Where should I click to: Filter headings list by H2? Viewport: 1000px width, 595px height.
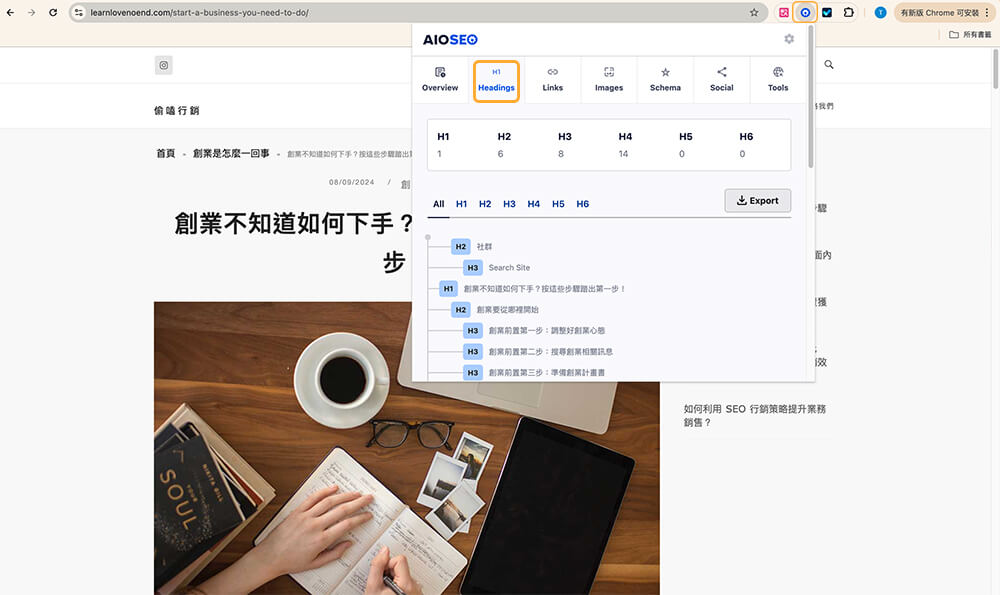pos(485,204)
